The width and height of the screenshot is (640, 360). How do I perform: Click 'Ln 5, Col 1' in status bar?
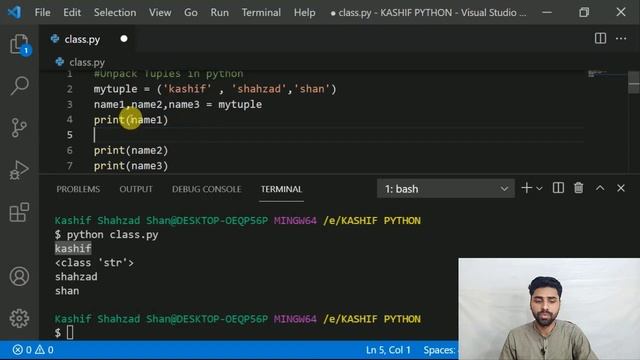[388, 350]
